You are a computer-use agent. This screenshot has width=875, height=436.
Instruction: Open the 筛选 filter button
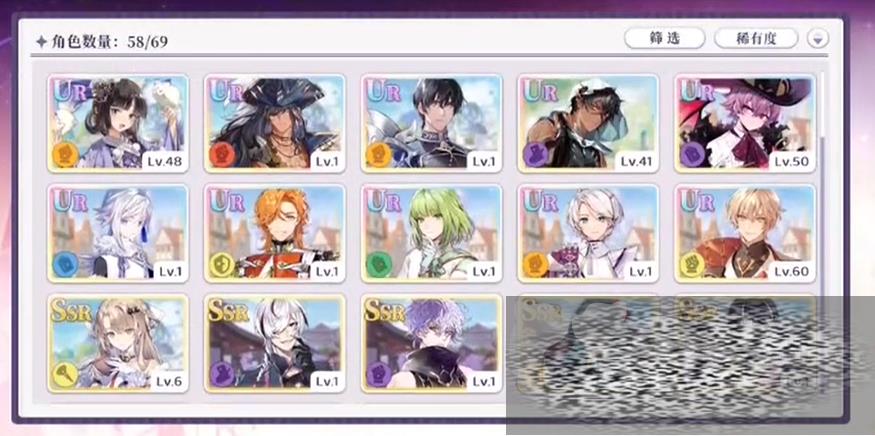coord(664,39)
